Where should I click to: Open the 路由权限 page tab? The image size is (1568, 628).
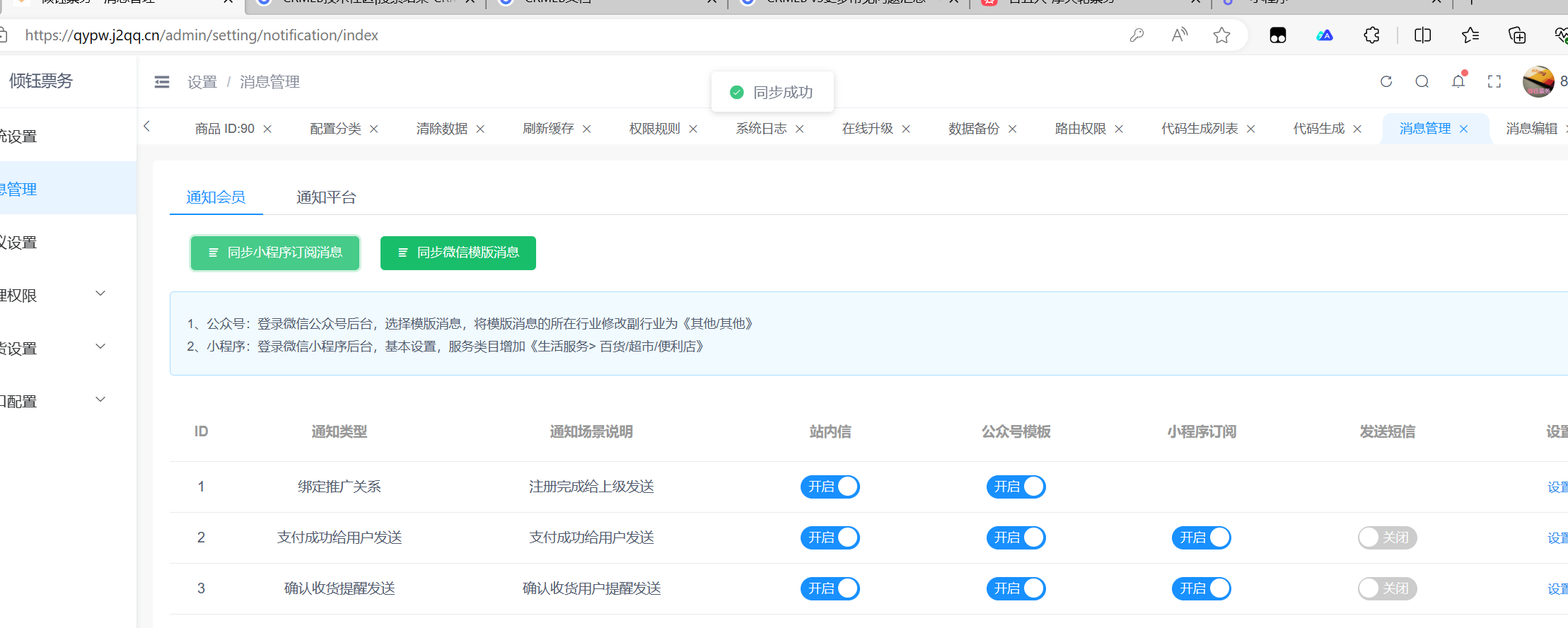1080,129
